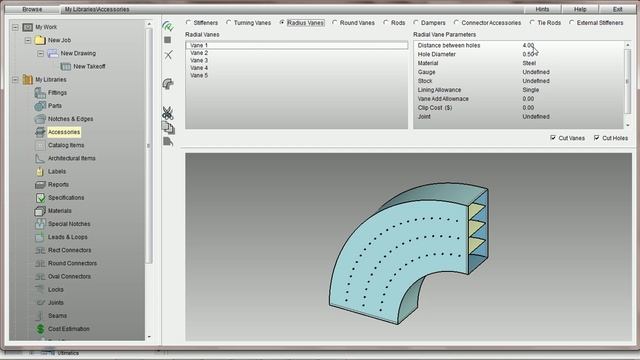This screenshot has height=360, width=640.
Task: Select Vane 1 in Radial Vanes list
Action: click(297, 45)
